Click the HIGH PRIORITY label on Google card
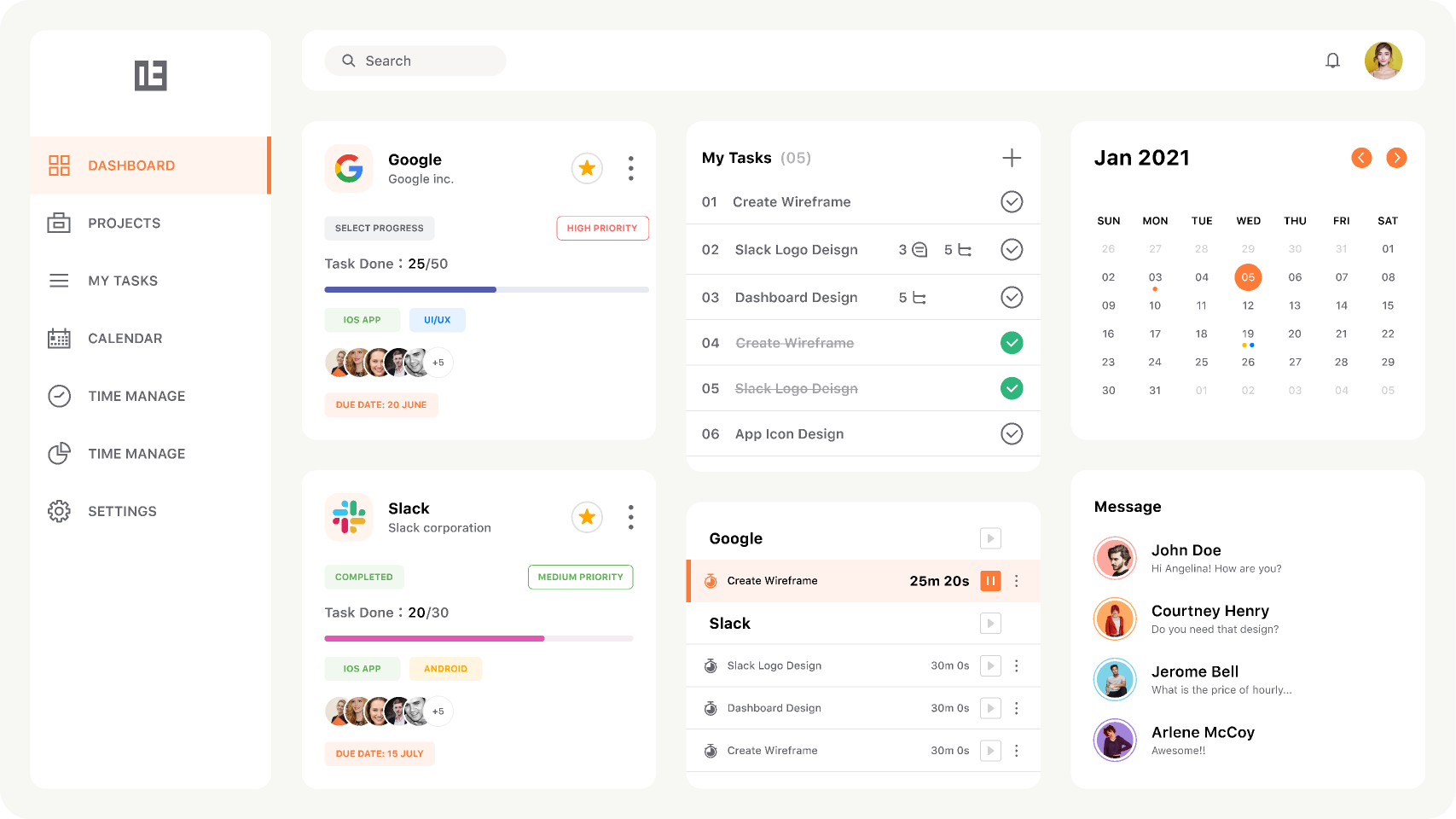Viewport: 1456px width, 819px height. (x=602, y=228)
